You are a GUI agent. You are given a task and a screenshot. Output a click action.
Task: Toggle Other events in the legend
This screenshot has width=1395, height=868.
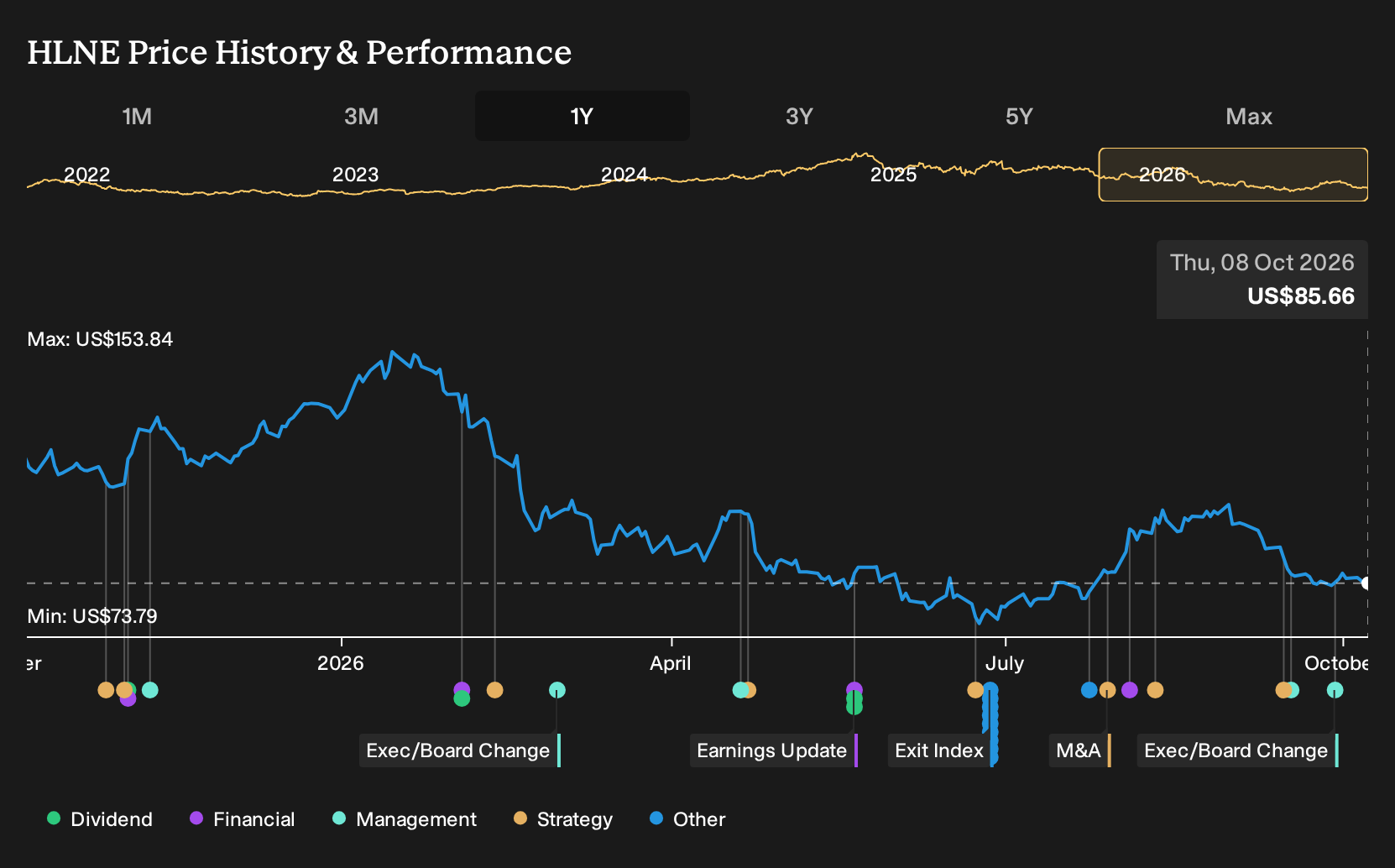687,819
